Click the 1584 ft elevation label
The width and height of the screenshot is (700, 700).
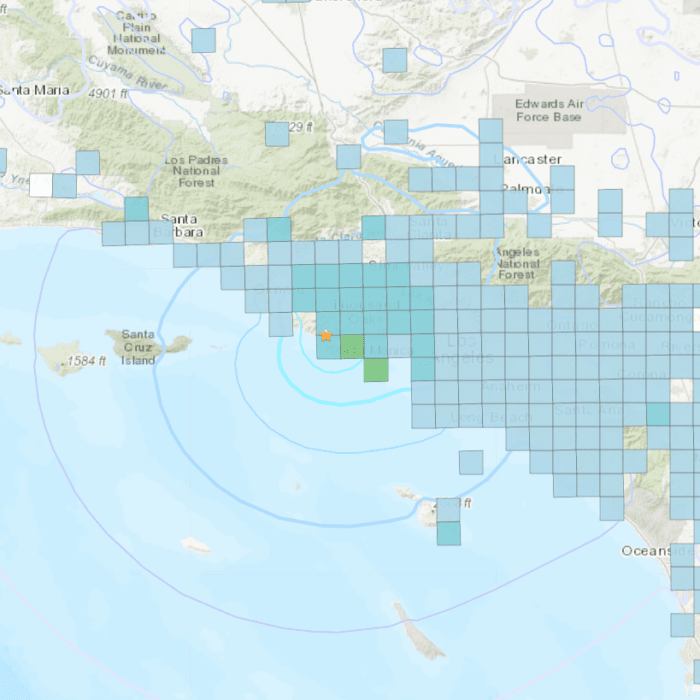tap(87, 361)
